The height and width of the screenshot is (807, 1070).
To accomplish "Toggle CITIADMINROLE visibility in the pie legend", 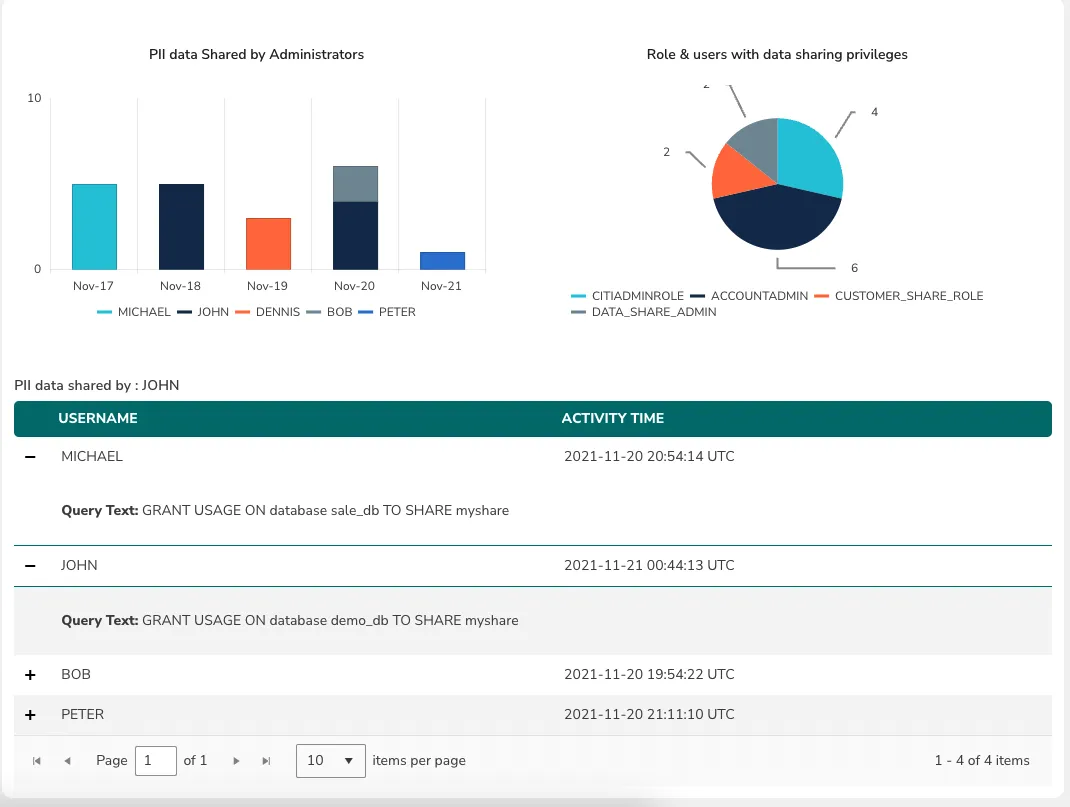I will pyautogui.click(x=579, y=296).
